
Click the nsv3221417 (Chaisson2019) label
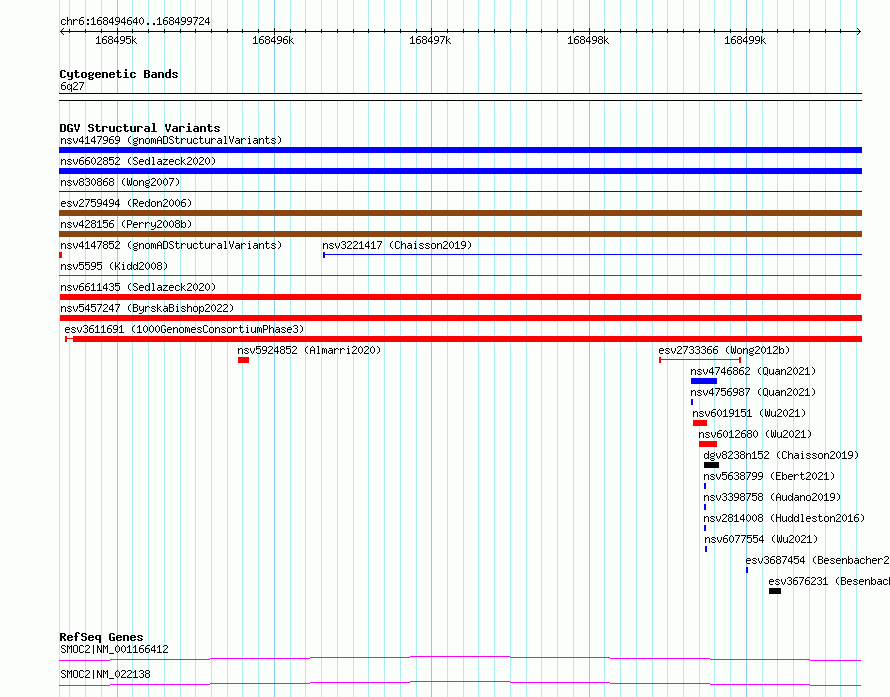397,245
